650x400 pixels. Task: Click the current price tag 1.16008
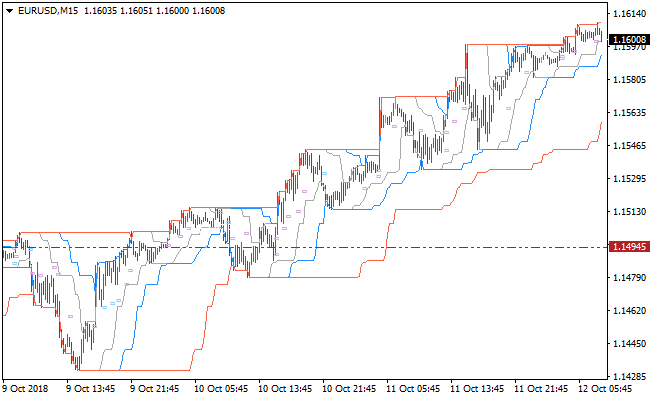[629, 40]
